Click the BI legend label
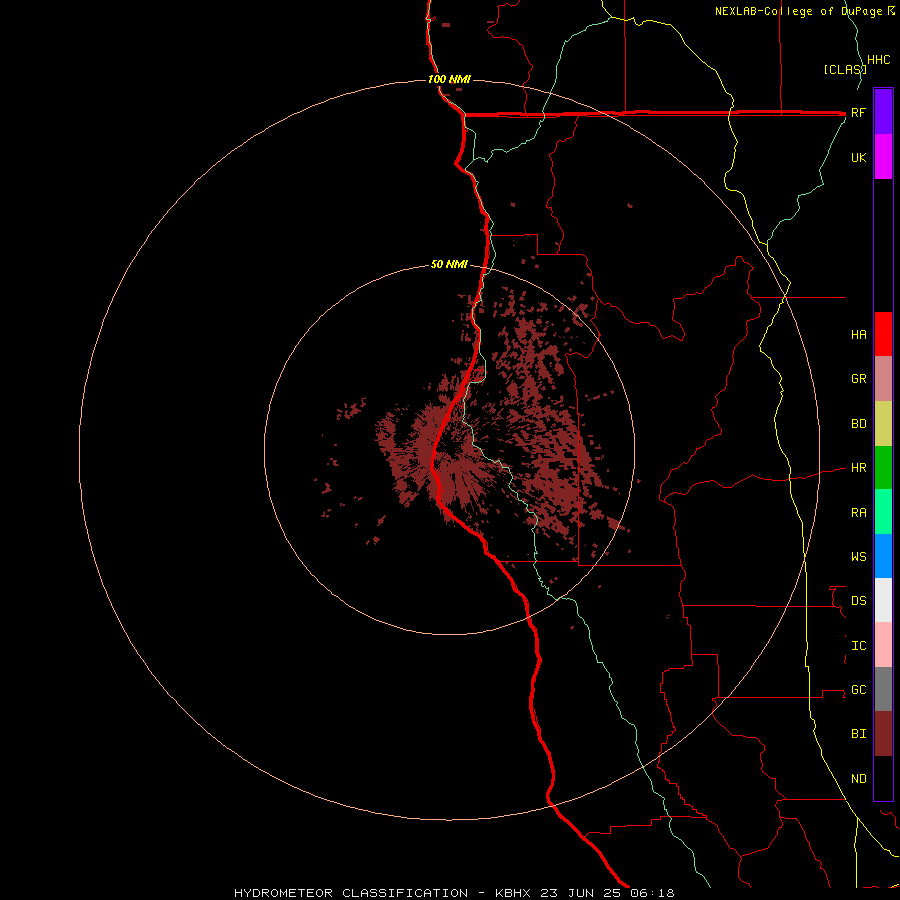The height and width of the screenshot is (900, 900). 859,734
